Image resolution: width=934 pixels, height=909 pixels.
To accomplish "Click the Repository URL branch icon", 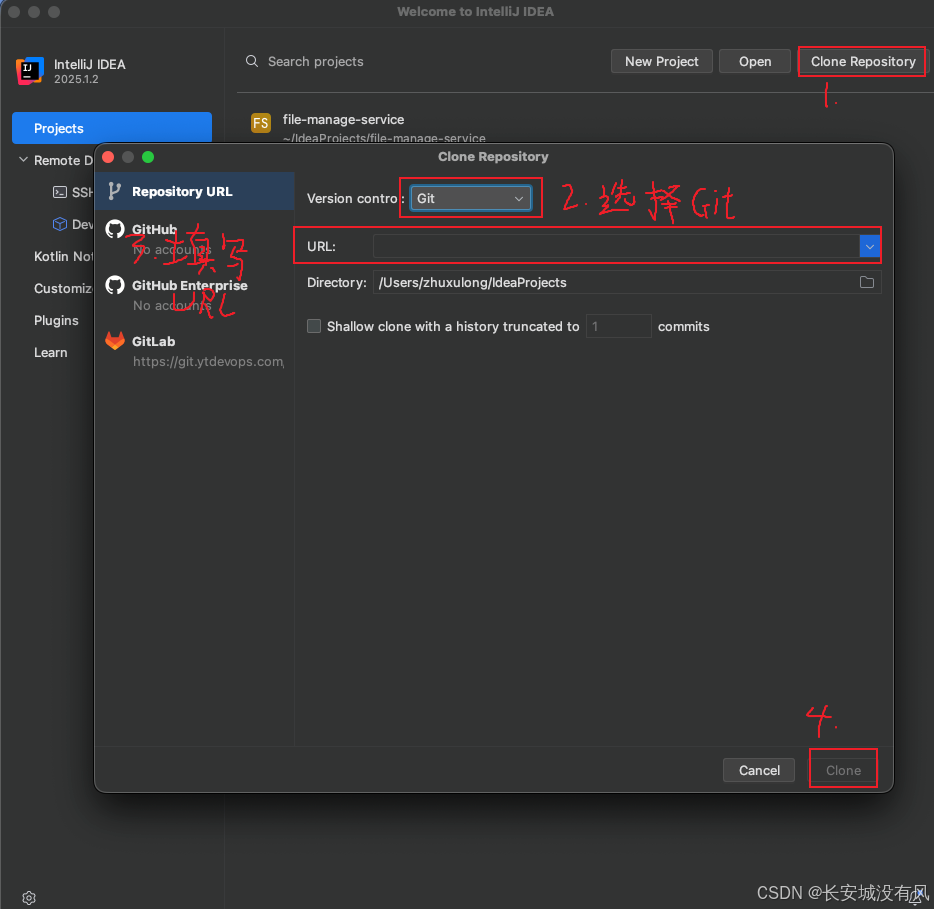I will point(114,191).
